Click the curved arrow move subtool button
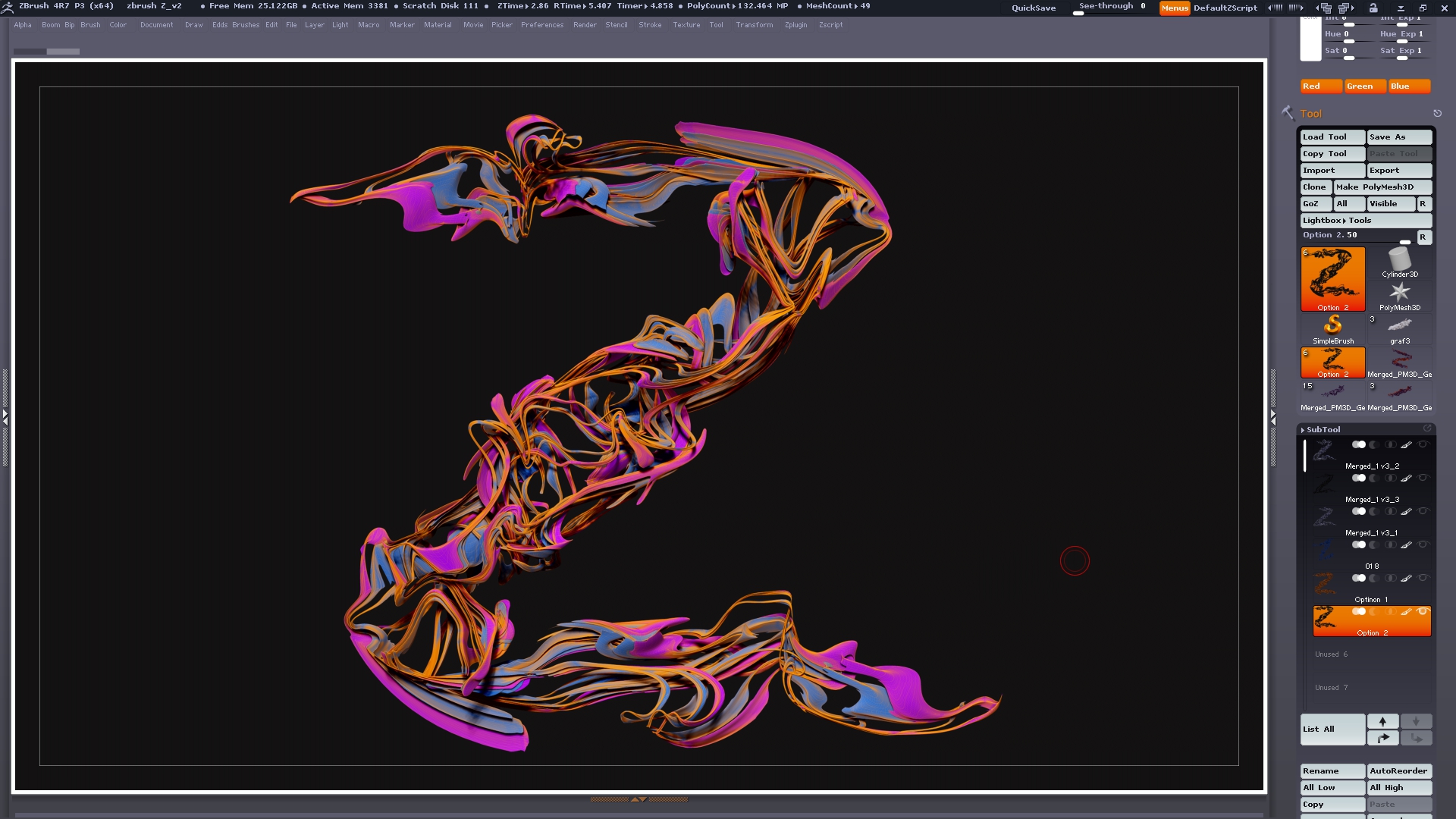Screen dimensions: 1456x819 tap(1382, 738)
